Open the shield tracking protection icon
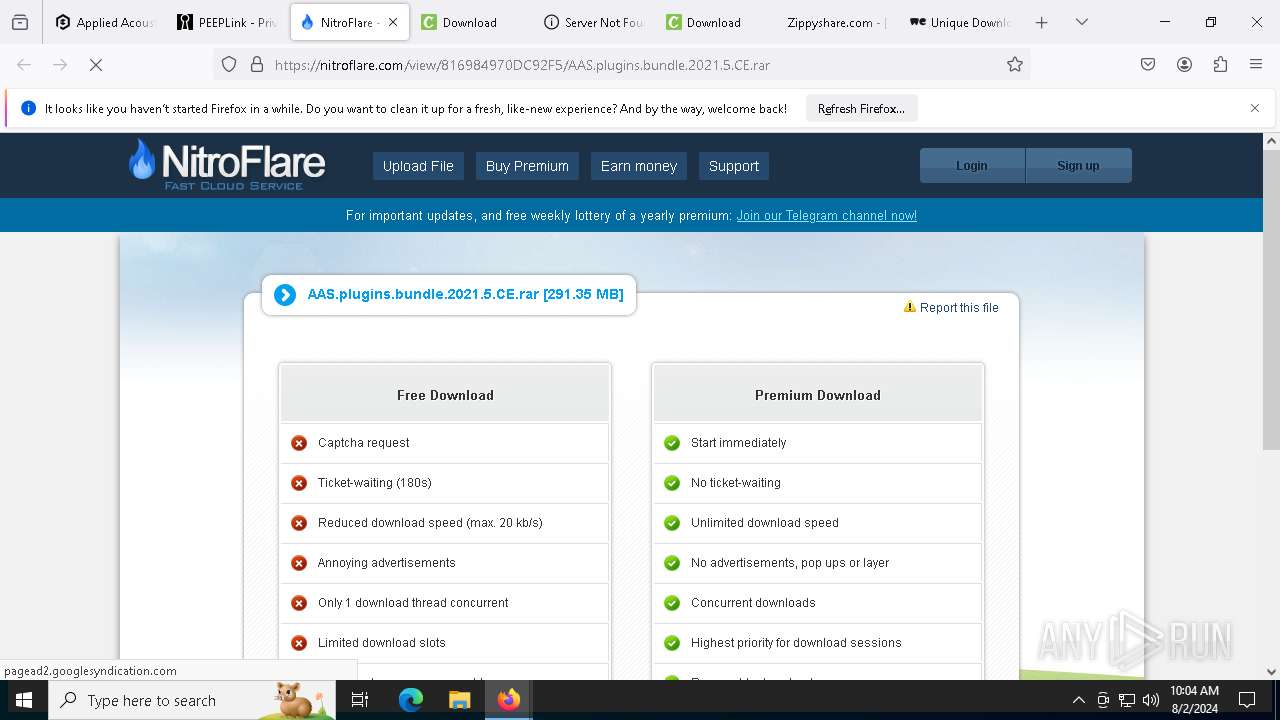The image size is (1280, 720). point(229,64)
